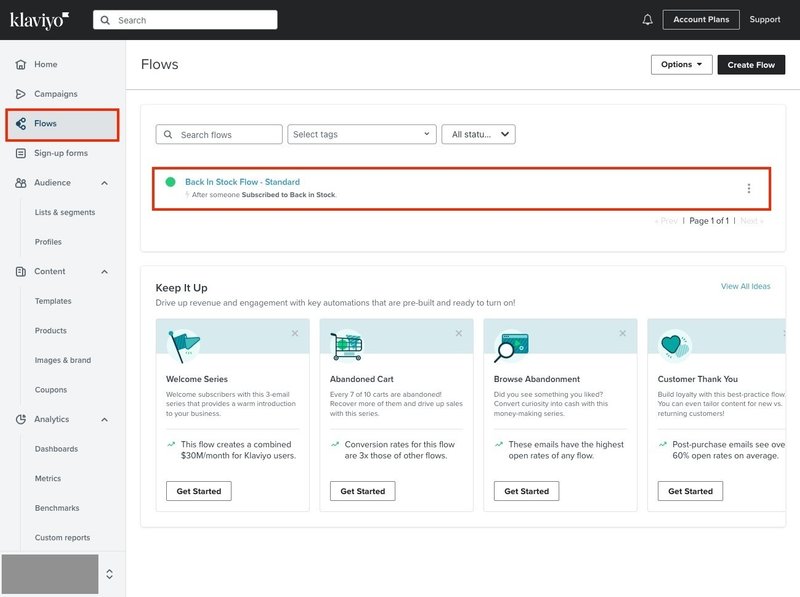
Task: Click the Flows sidebar icon
Action: [21, 123]
